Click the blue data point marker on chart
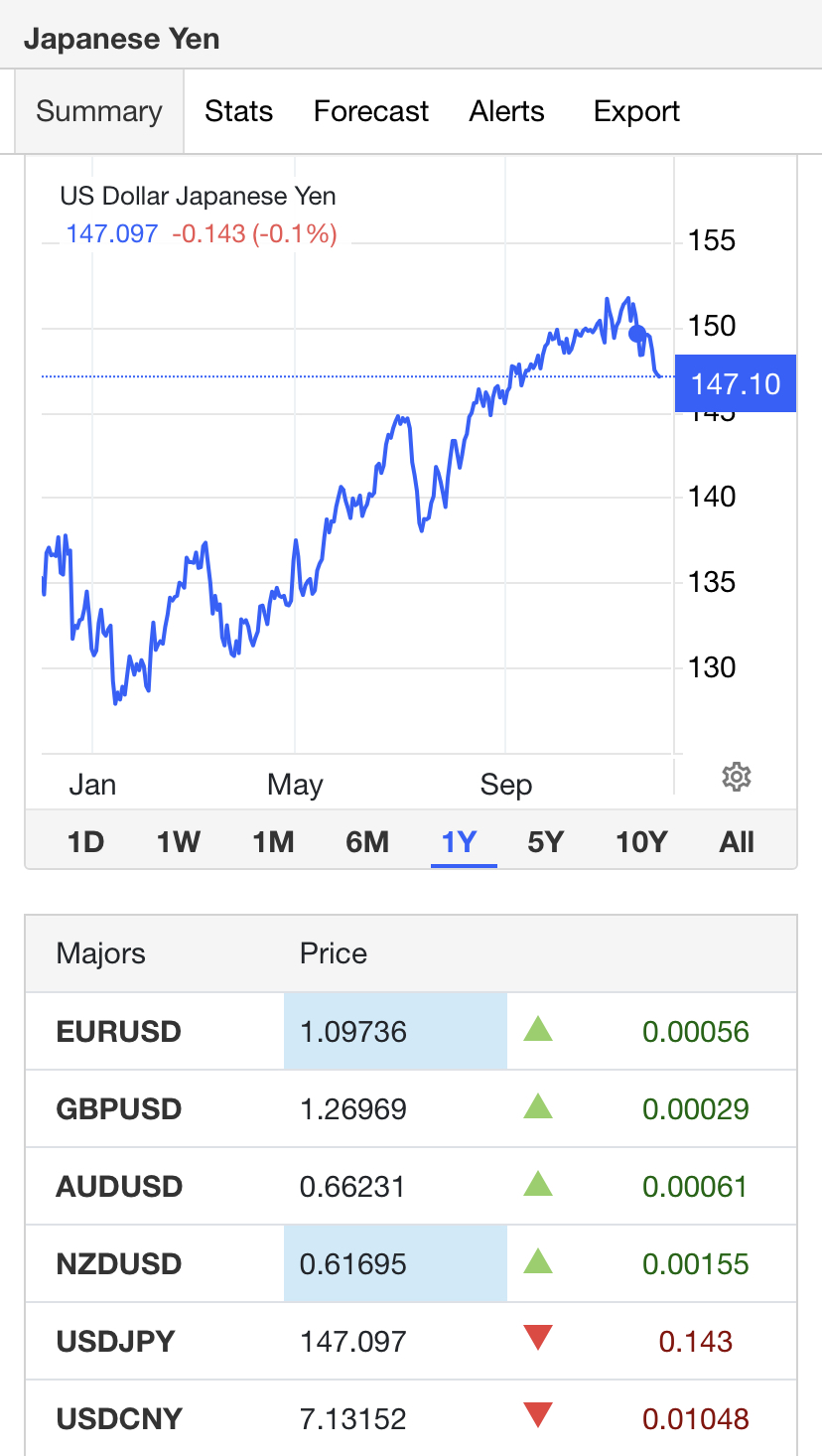Viewport: 822px width, 1456px height. point(637,334)
